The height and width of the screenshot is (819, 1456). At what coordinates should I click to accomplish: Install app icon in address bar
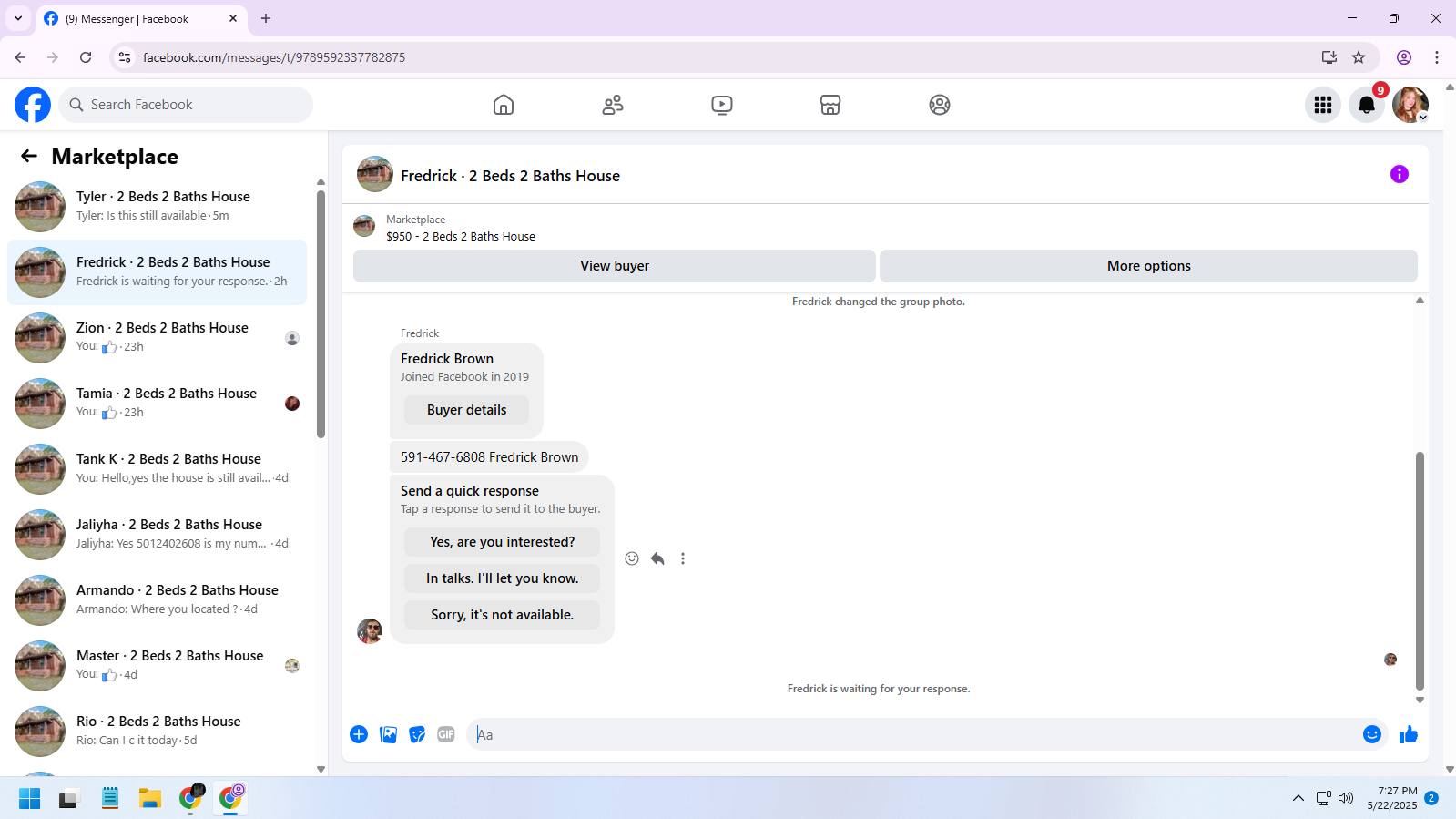[x=1329, y=57]
